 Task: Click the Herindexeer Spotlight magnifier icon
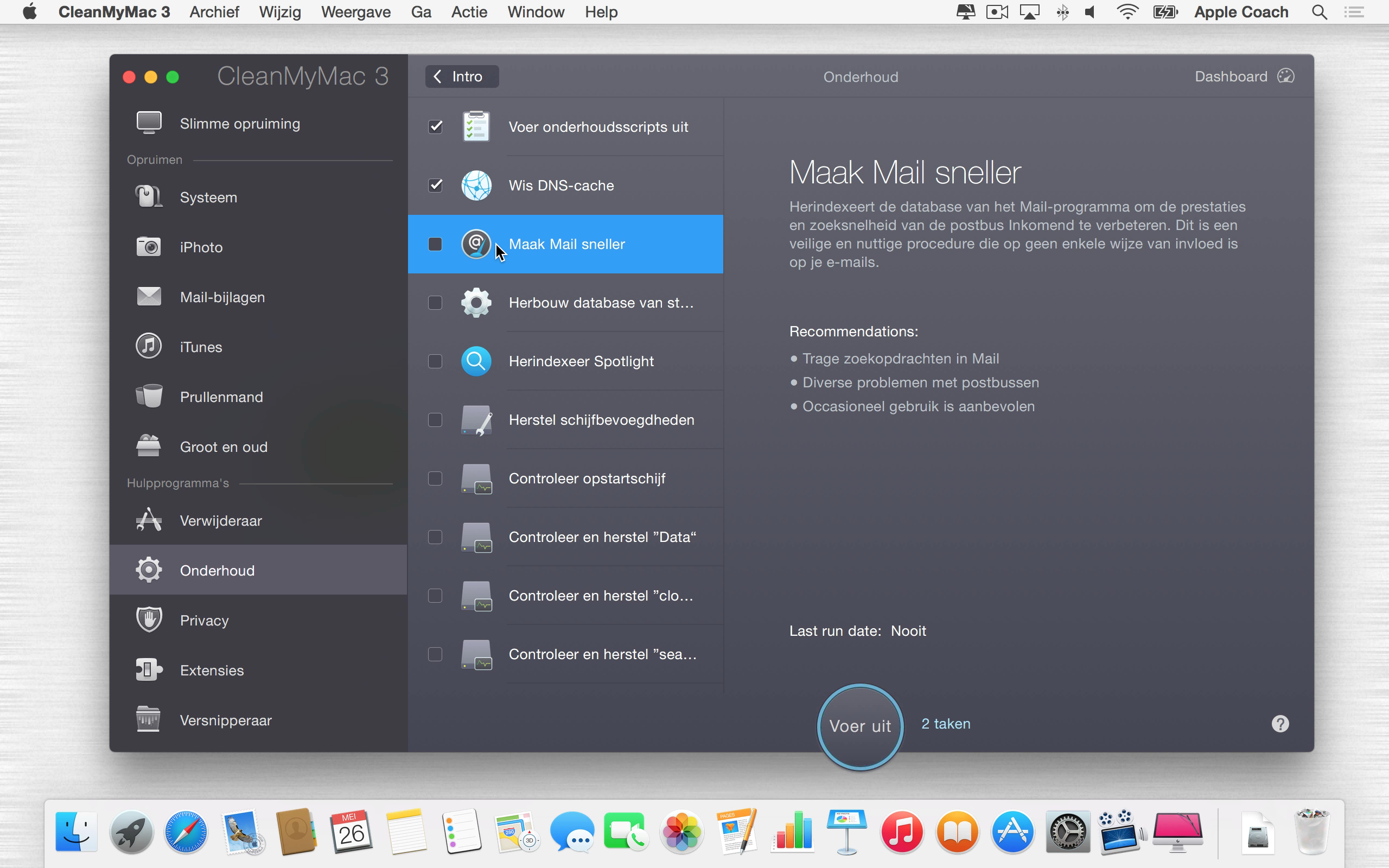pyautogui.click(x=476, y=361)
